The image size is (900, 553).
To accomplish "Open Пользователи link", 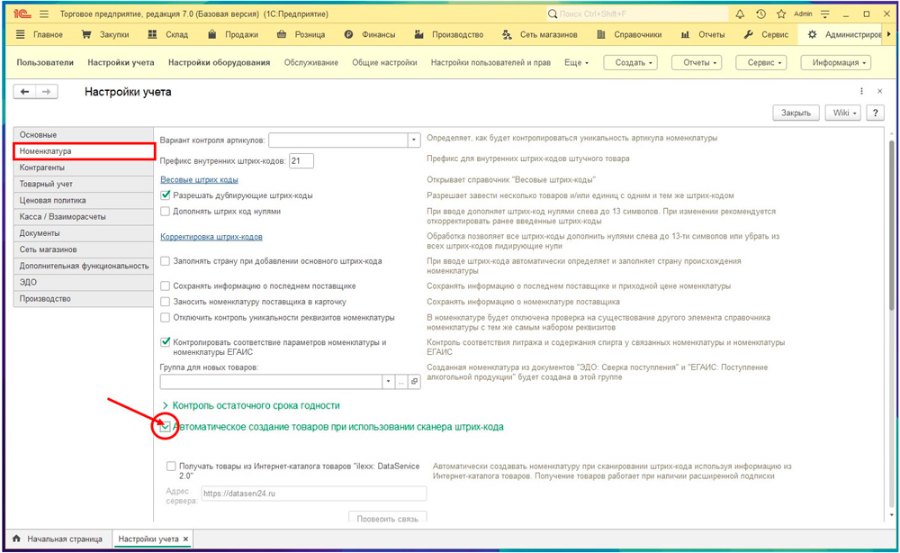I will (x=45, y=63).
